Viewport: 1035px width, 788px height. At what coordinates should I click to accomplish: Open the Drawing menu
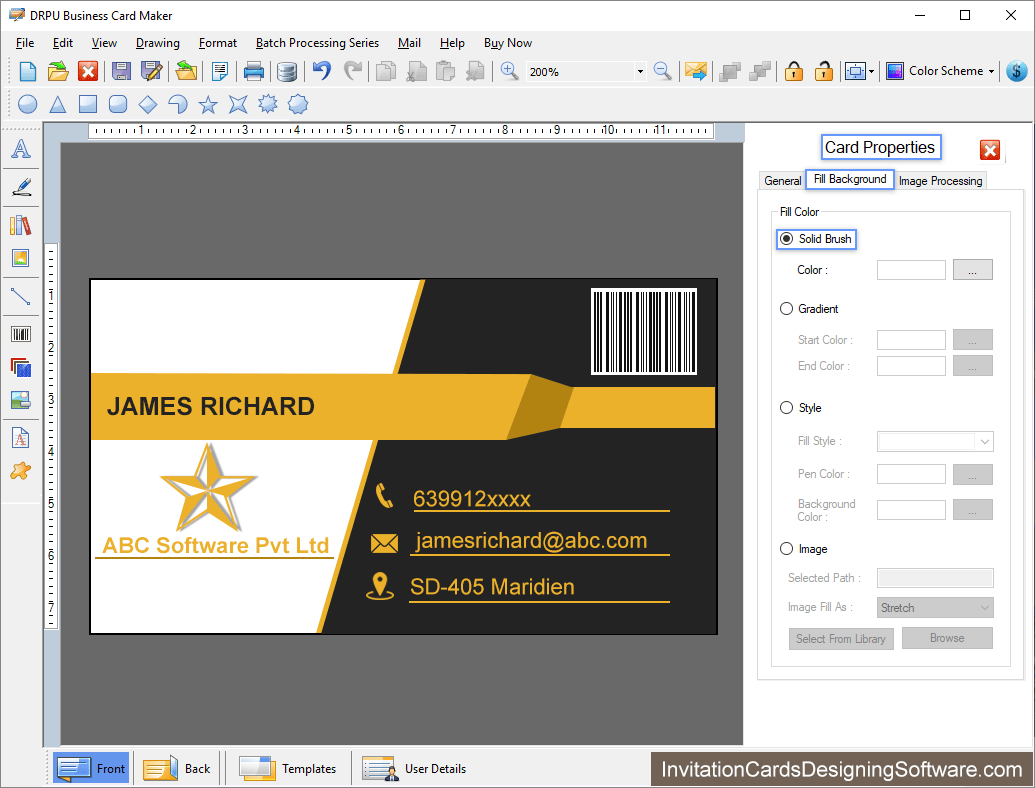coord(158,43)
